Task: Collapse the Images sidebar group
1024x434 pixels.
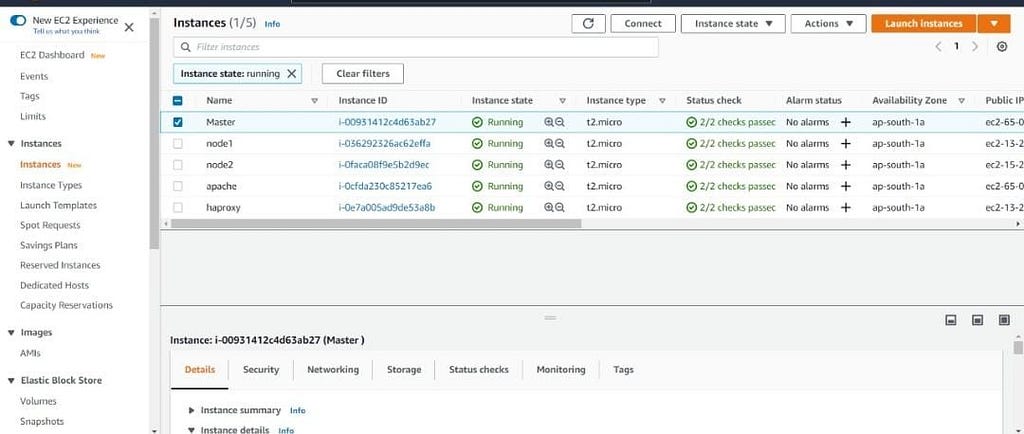Action: click(x=11, y=333)
